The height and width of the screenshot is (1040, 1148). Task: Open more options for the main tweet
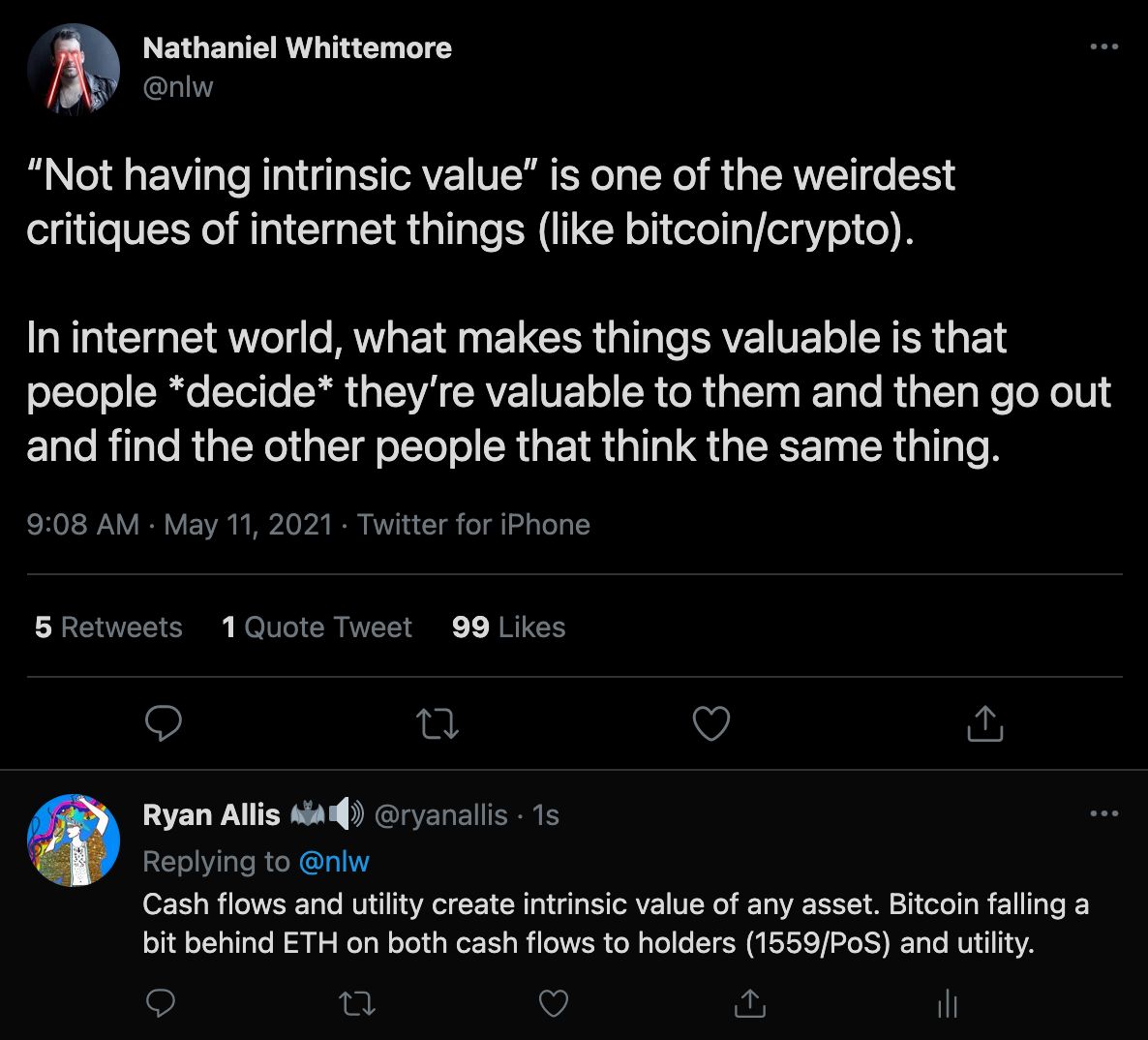click(1103, 46)
